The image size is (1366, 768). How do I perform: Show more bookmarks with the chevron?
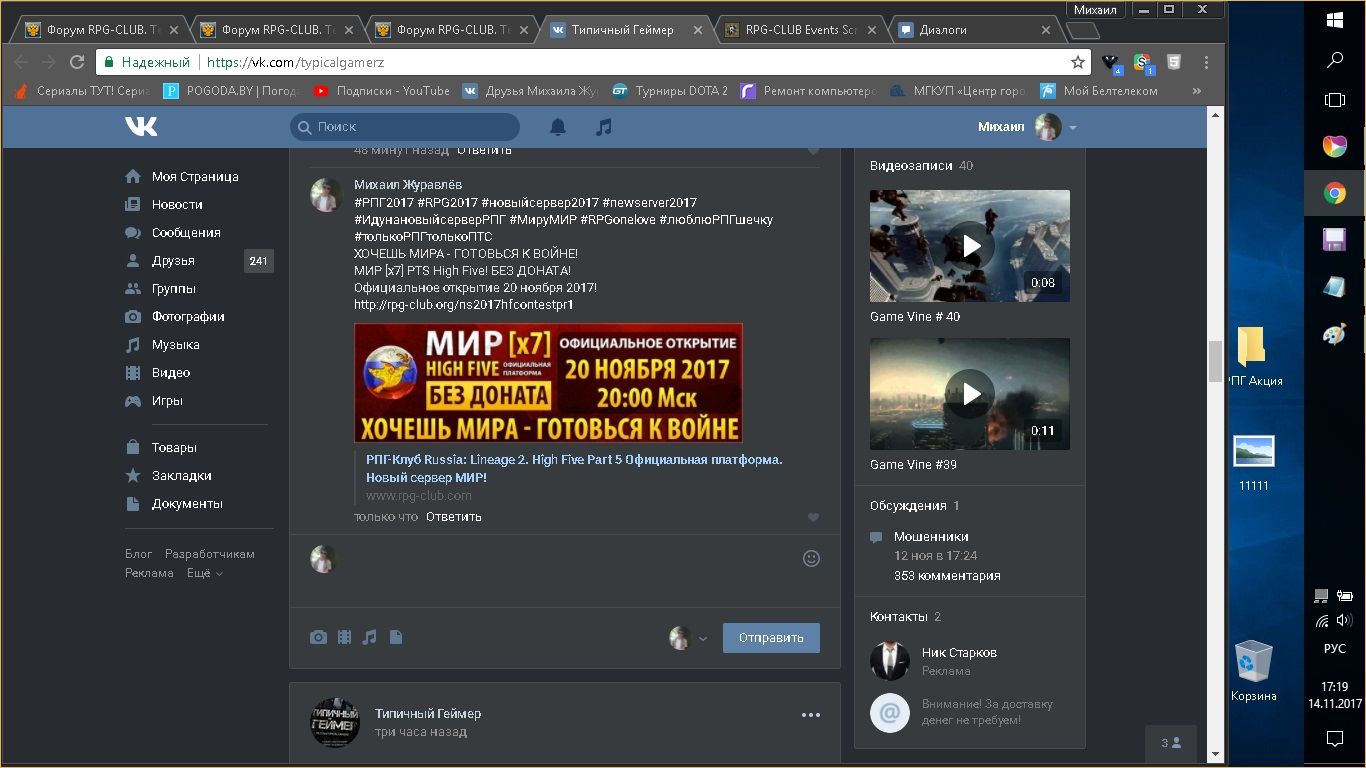pos(1196,91)
